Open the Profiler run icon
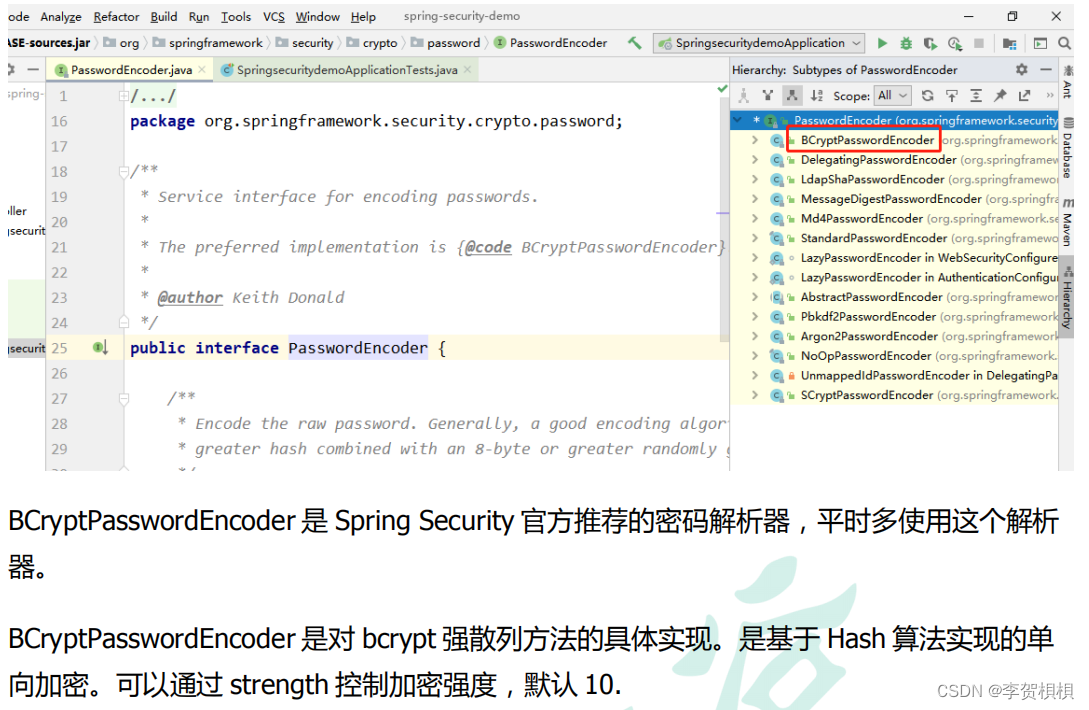This screenshot has width=1089, height=710. (955, 43)
